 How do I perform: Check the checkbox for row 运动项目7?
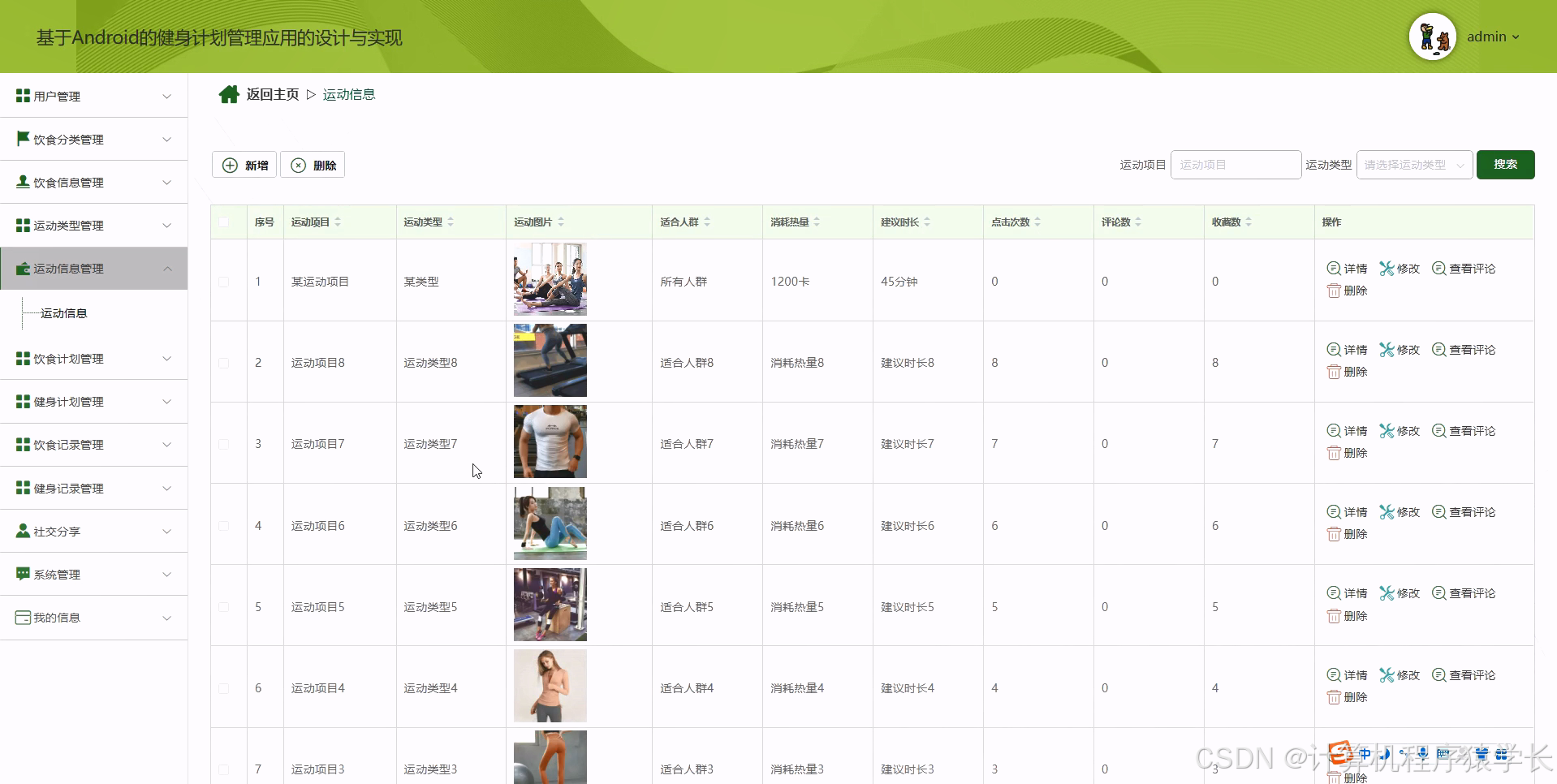[223, 444]
